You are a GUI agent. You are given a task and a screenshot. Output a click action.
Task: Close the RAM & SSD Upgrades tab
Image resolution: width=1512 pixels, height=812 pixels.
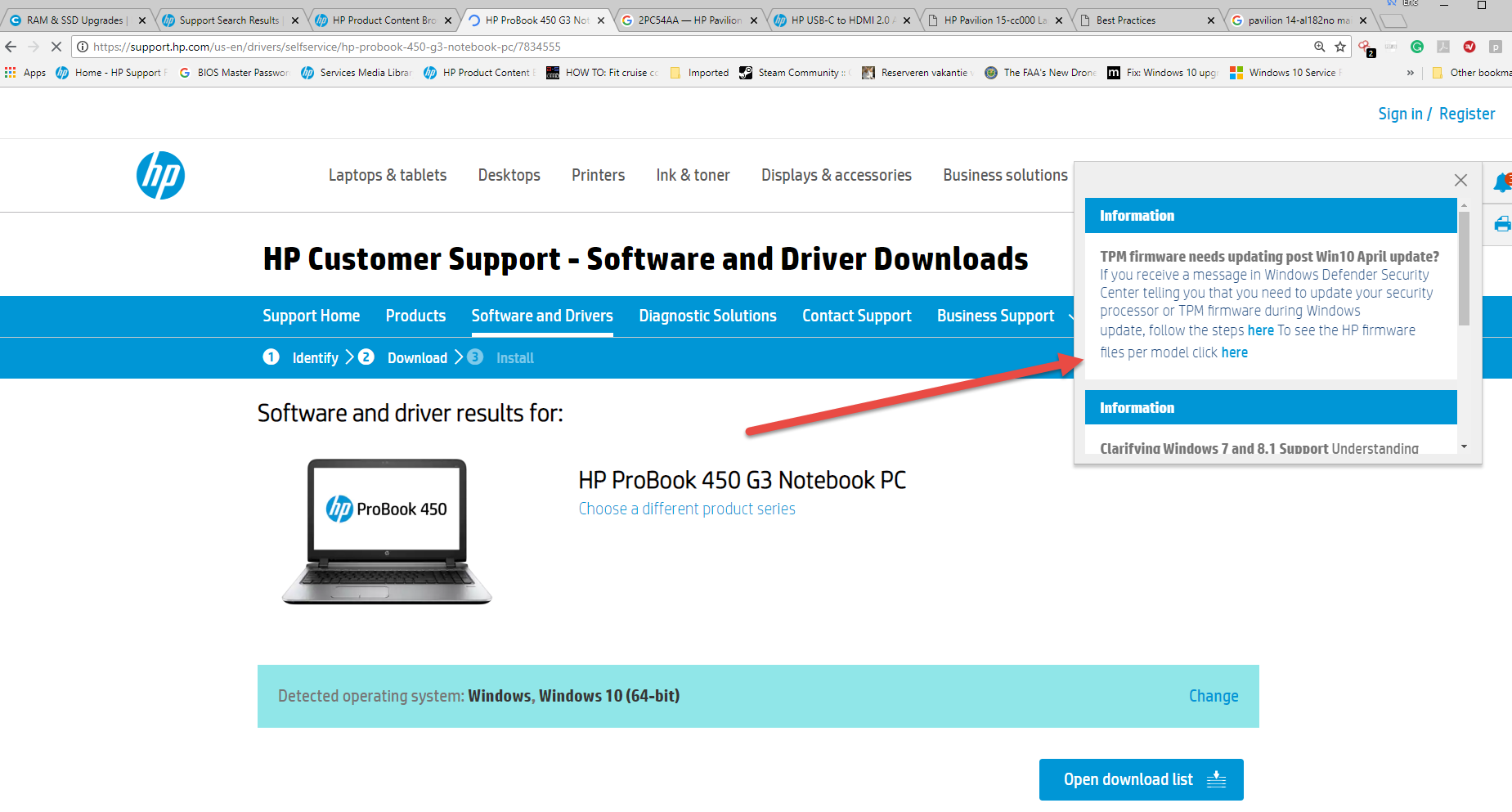click(x=141, y=20)
